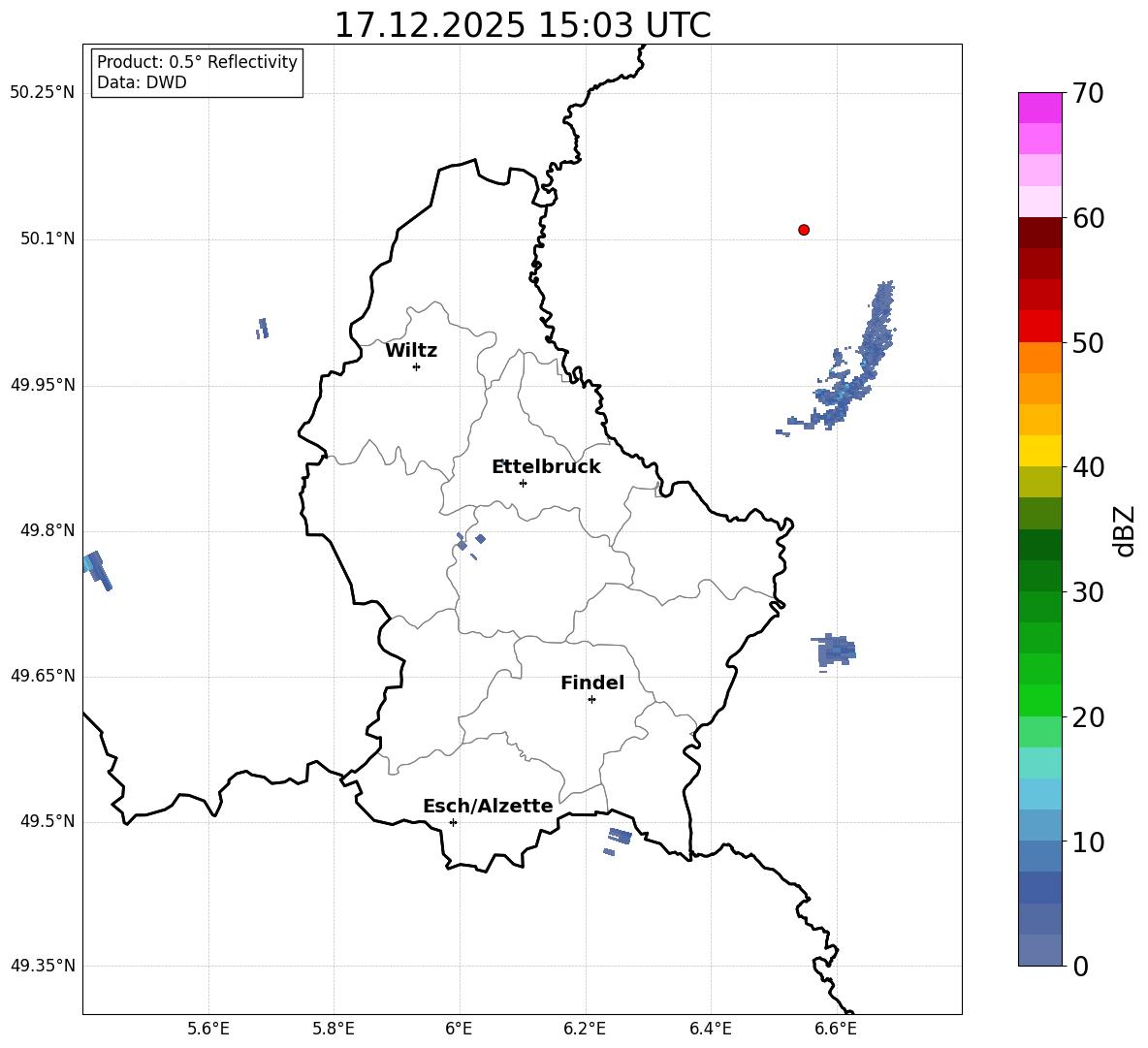Image resolution: width=1148 pixels, height=1048 pixels.
Task: Click the Esch/Alzette location cross marker
Action: point(453,822)
